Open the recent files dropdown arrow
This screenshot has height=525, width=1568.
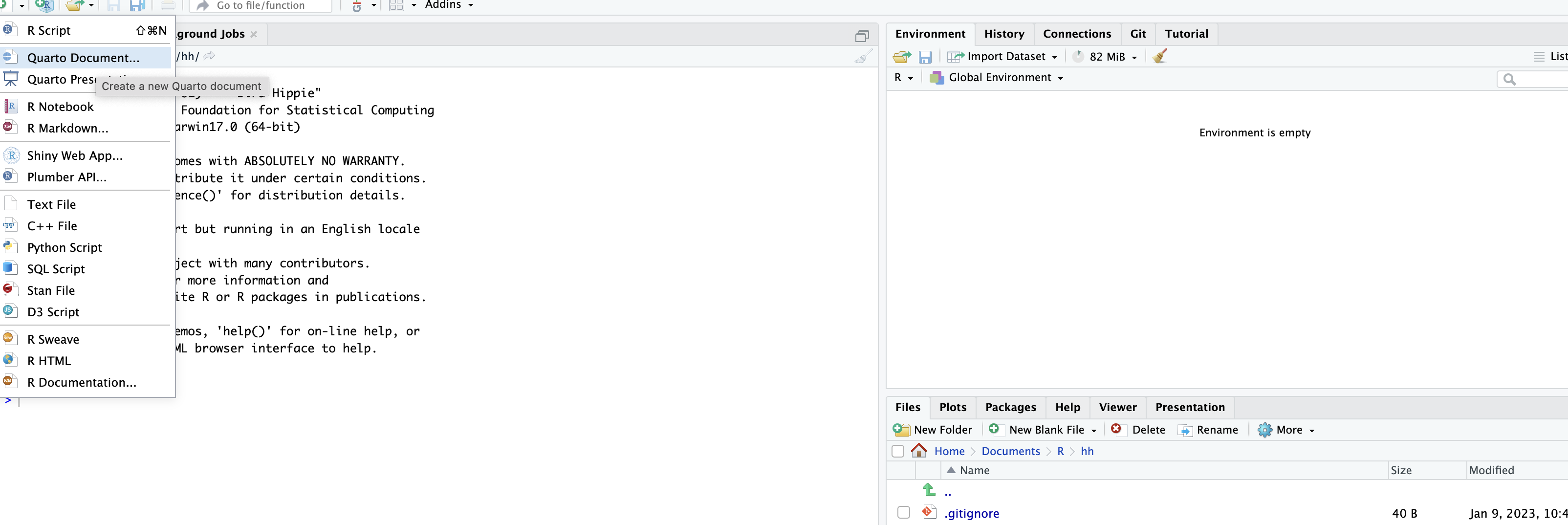[91, 5]
